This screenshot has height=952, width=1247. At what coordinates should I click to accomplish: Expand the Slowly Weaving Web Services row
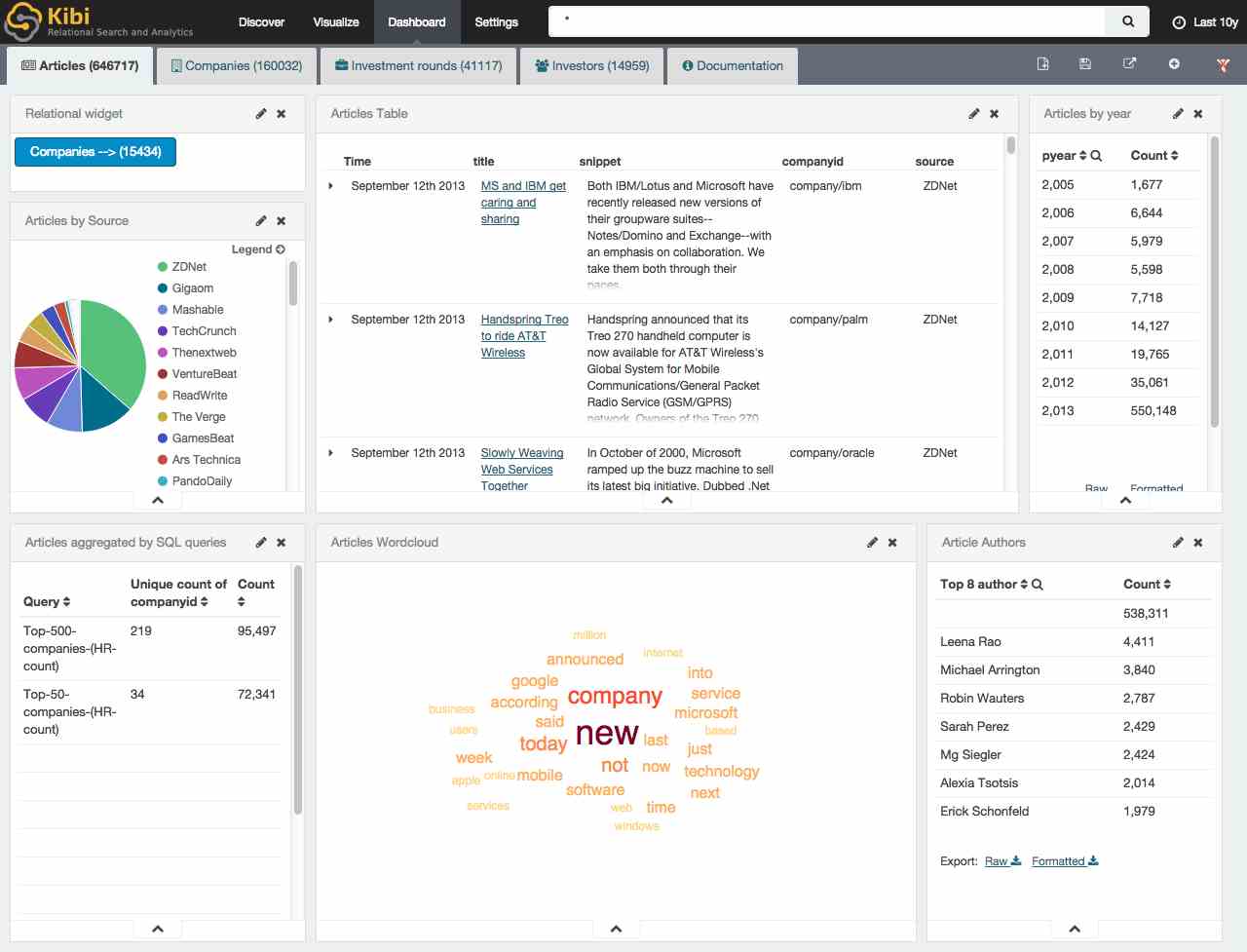click(x=331, y=453)
